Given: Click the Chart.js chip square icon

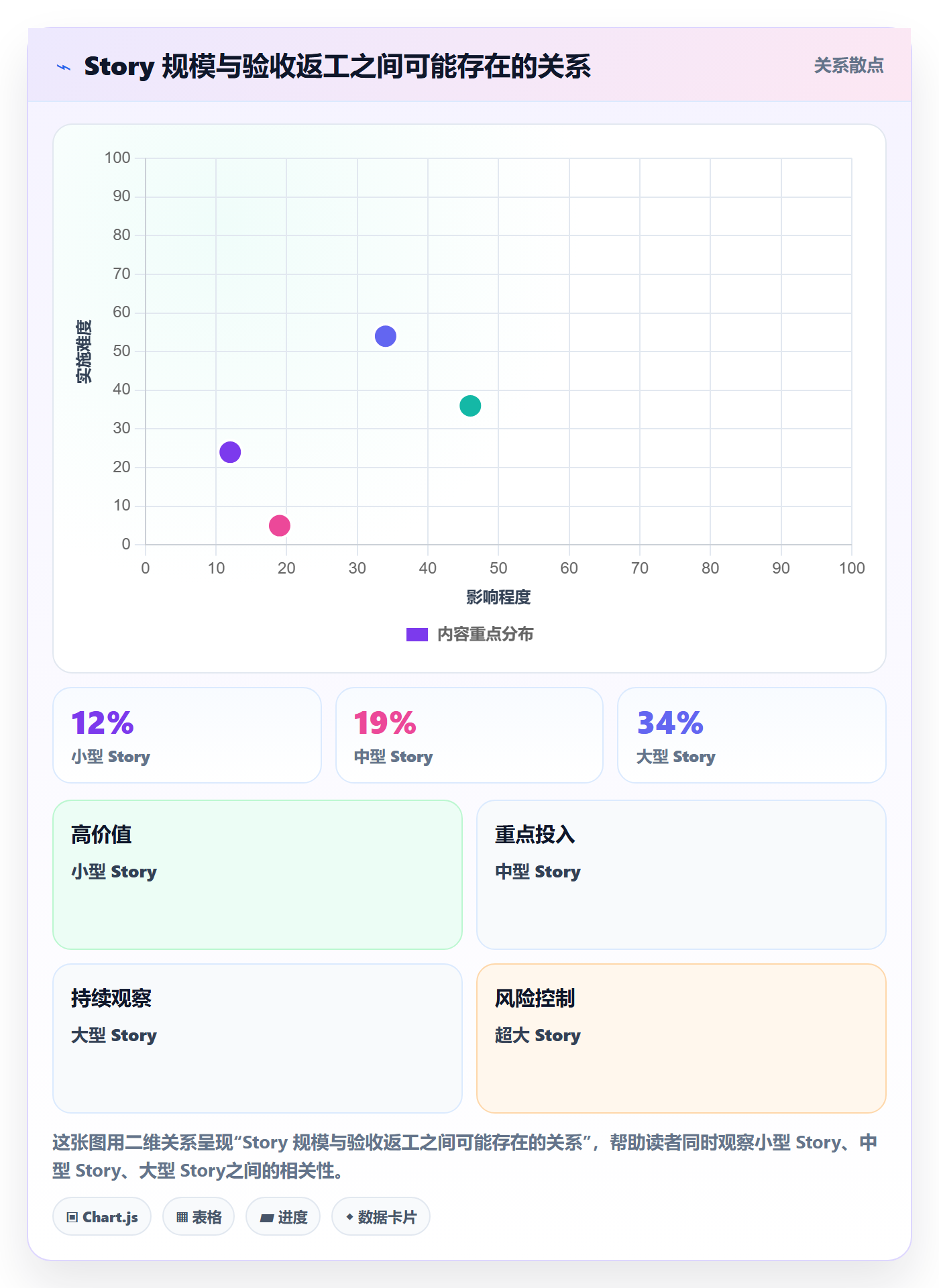Looking at the screenshot, I should coord(72,1218).
